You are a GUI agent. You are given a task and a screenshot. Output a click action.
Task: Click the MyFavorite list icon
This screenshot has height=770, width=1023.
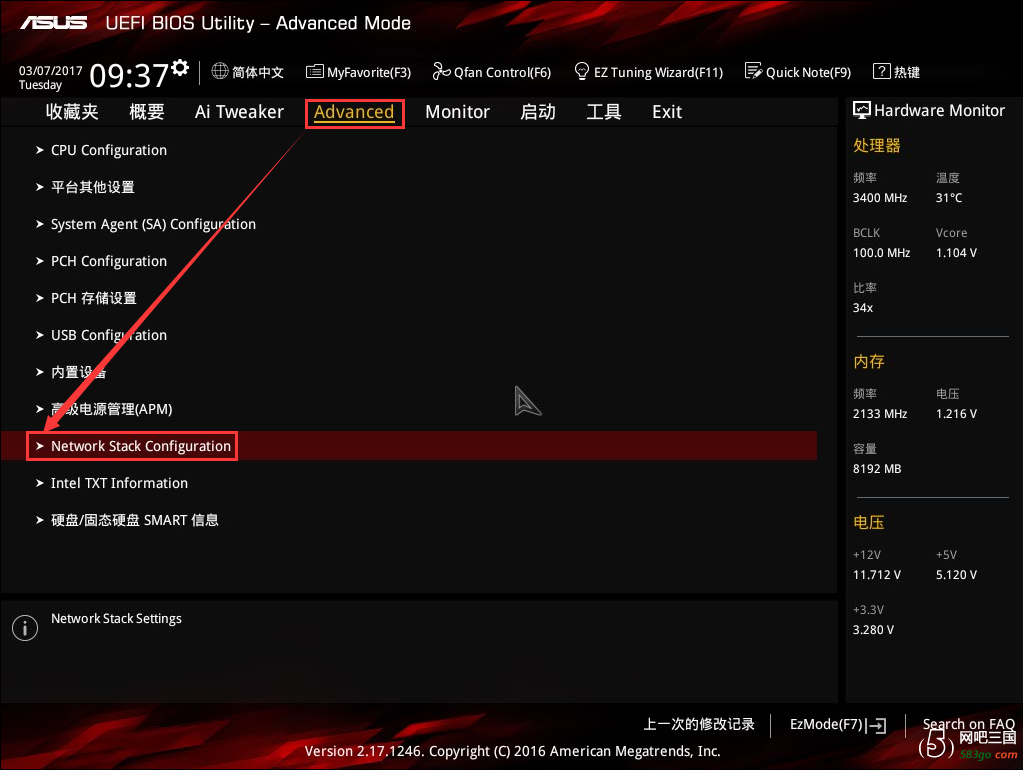[314, 71]
